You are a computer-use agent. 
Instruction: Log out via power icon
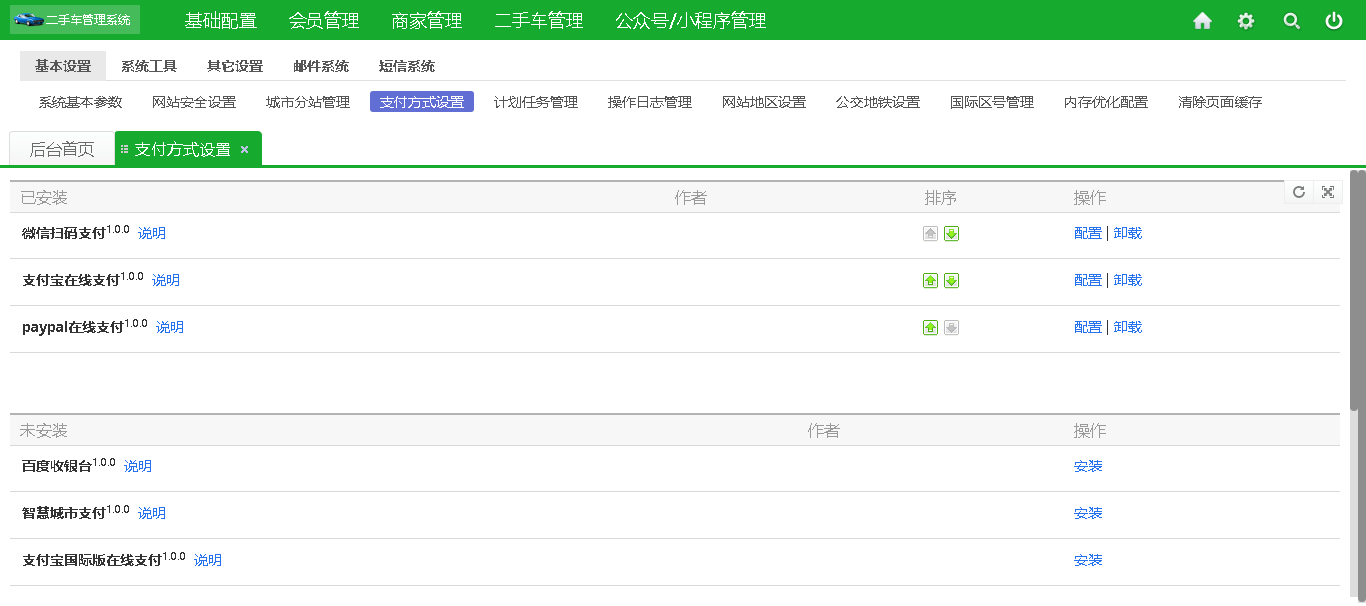(1334, 19)
